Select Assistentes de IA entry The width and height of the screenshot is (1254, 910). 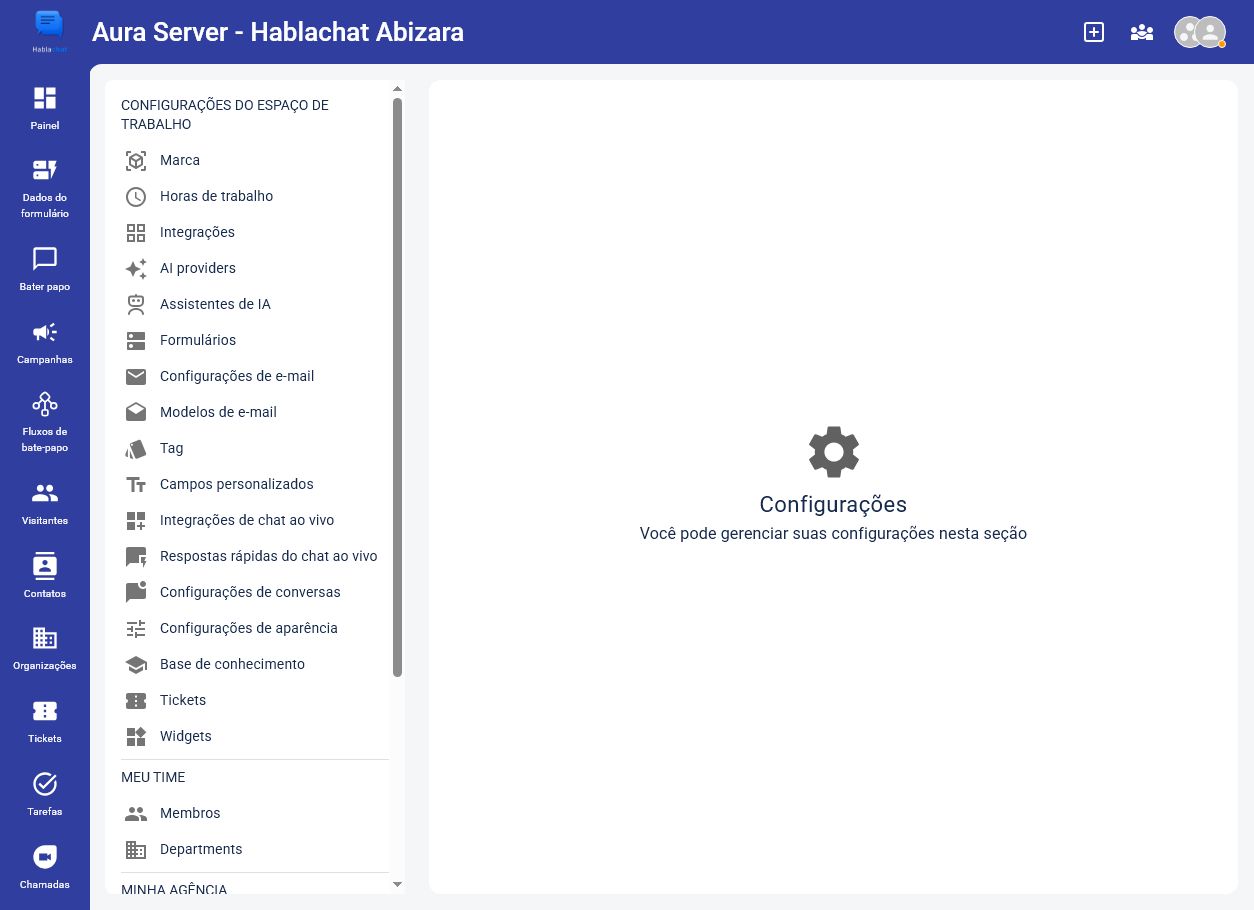pyautogui.click(x=215, y=304)
